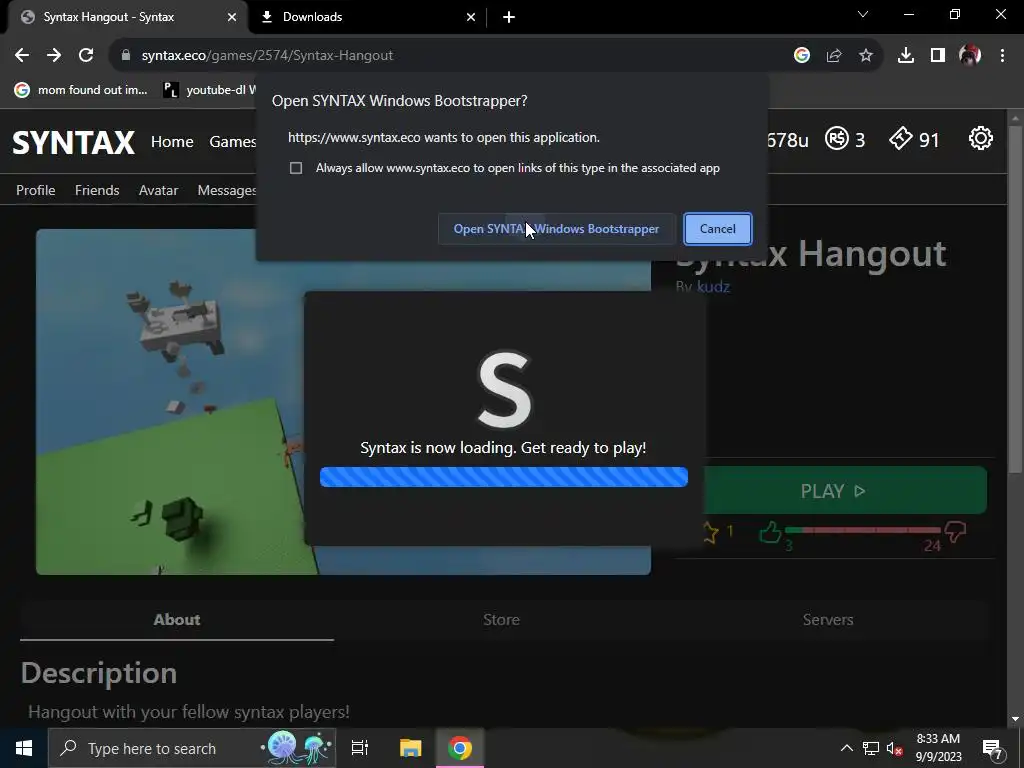
Task: Go back using the browser back arrow
Action: pos(22,56)
